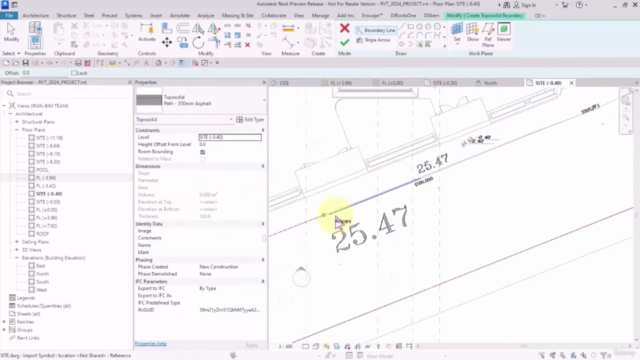This screenshot has height=360, width=640.
Task: Collapse the Floor Plans node
Action: point(17,130)
